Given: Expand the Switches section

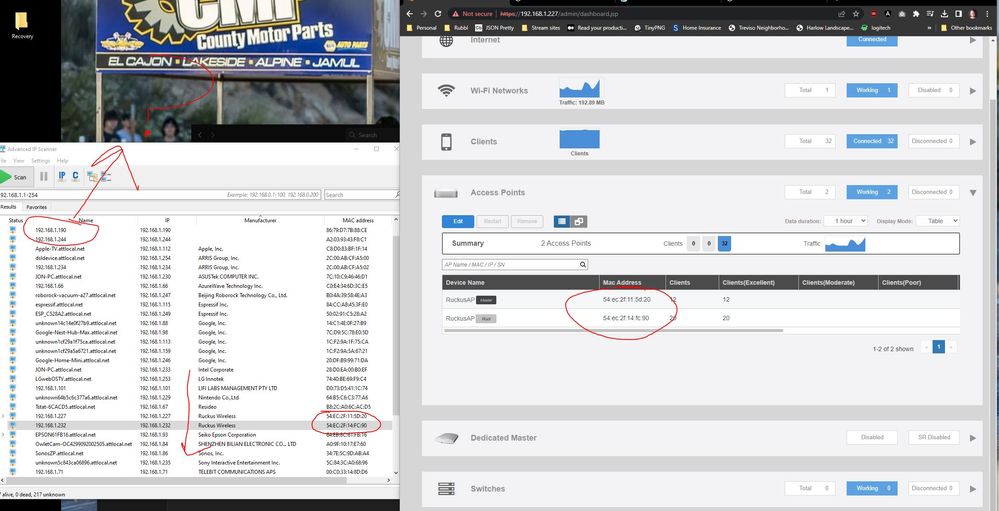Looking at the screenshot, I should pyautogui.click(x=973, y=488).
